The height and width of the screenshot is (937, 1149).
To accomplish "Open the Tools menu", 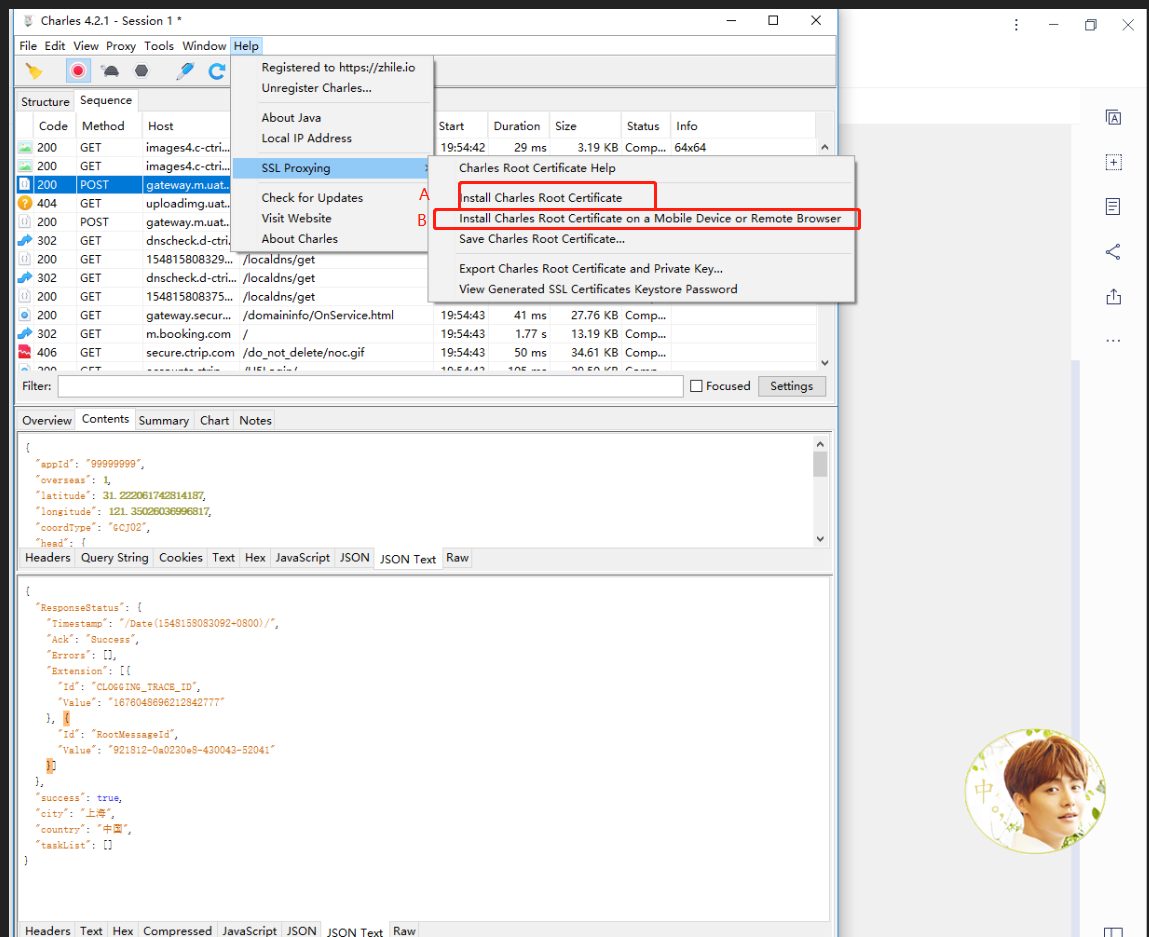I will [159, 45].
